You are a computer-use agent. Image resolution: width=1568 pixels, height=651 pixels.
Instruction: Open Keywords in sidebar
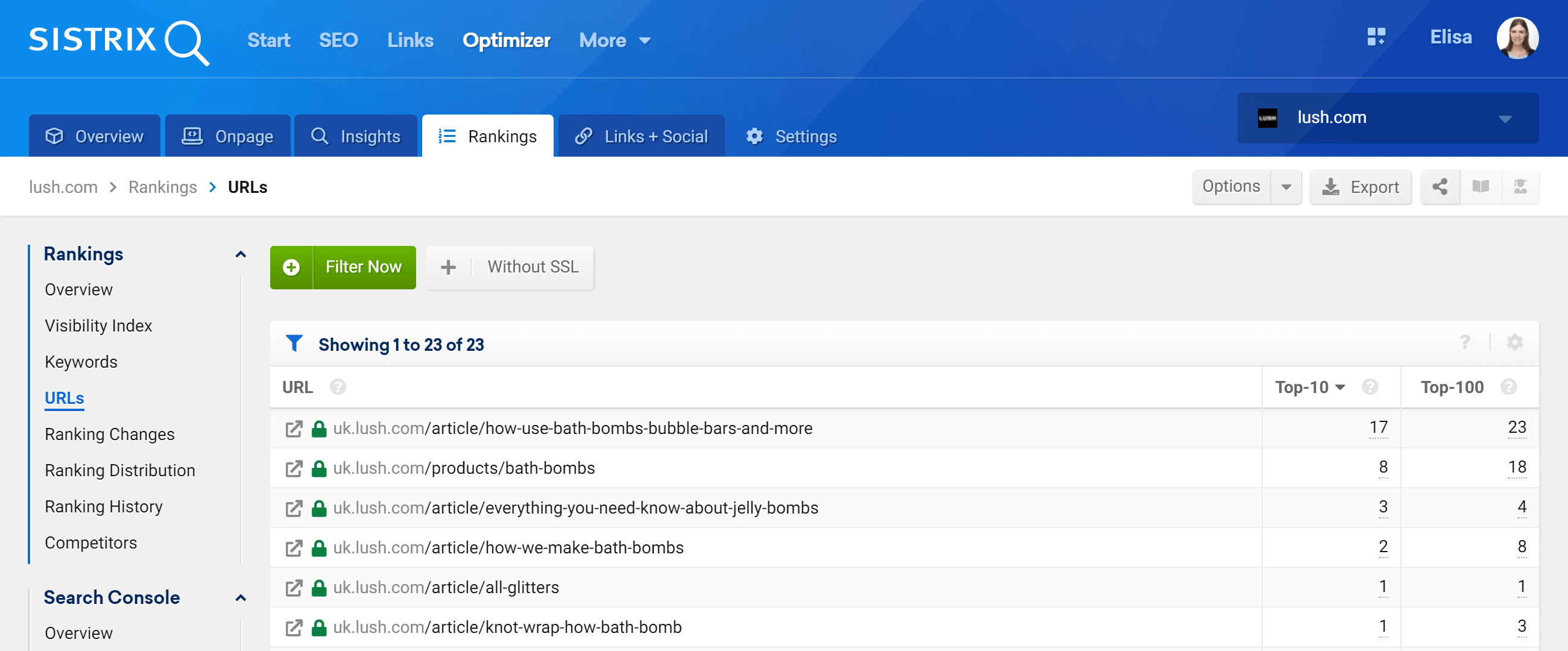click(81, 362)
